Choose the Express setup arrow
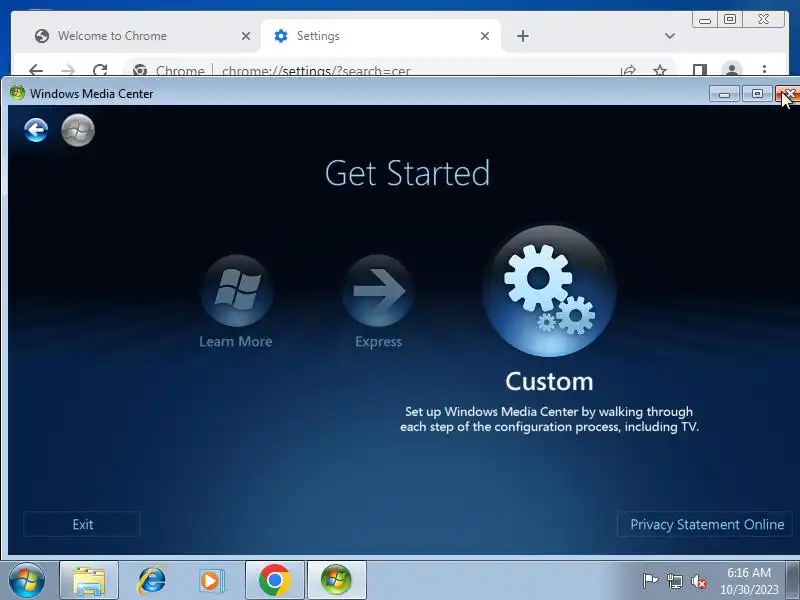This screenshot has width=800, height=600. [x=378, y=290]
